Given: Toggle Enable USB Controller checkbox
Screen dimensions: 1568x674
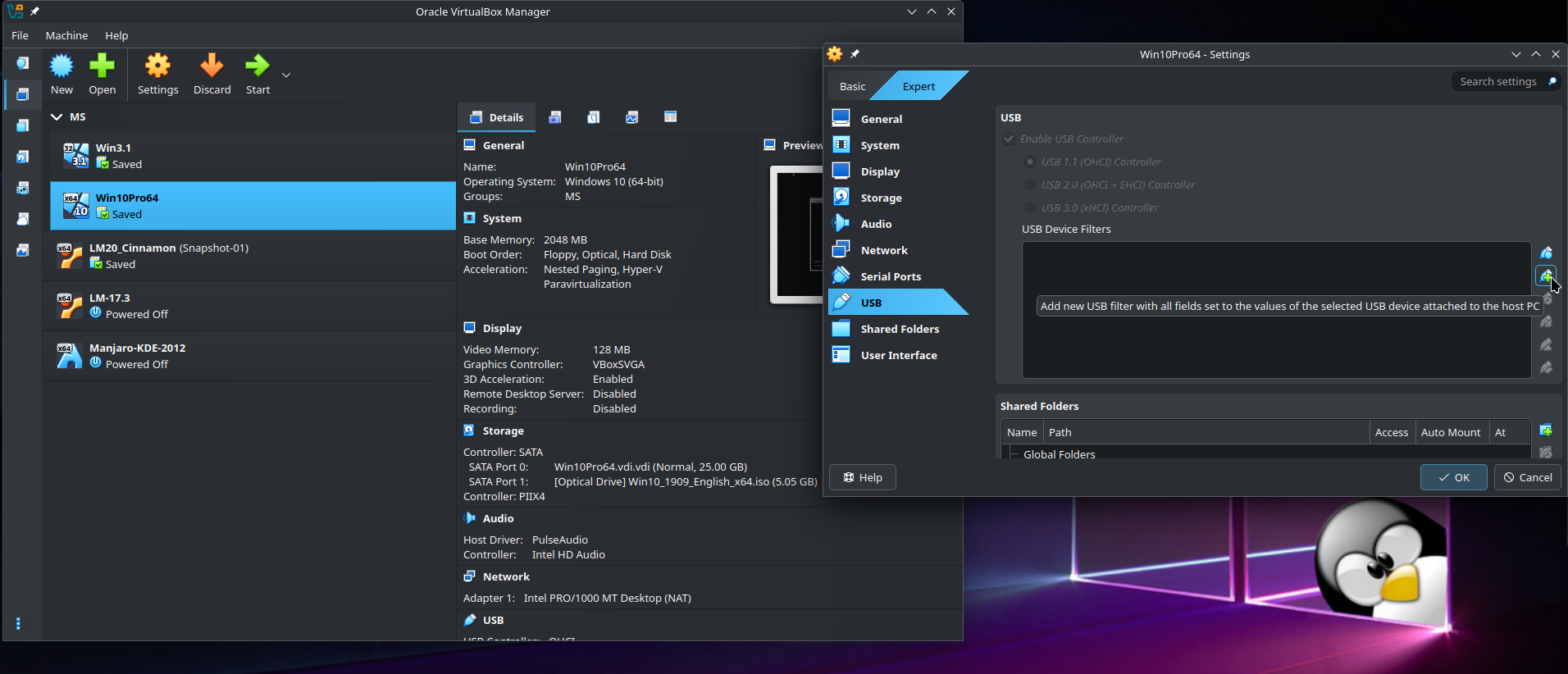Looking at the screenshot, I should tap(1010, 139).
